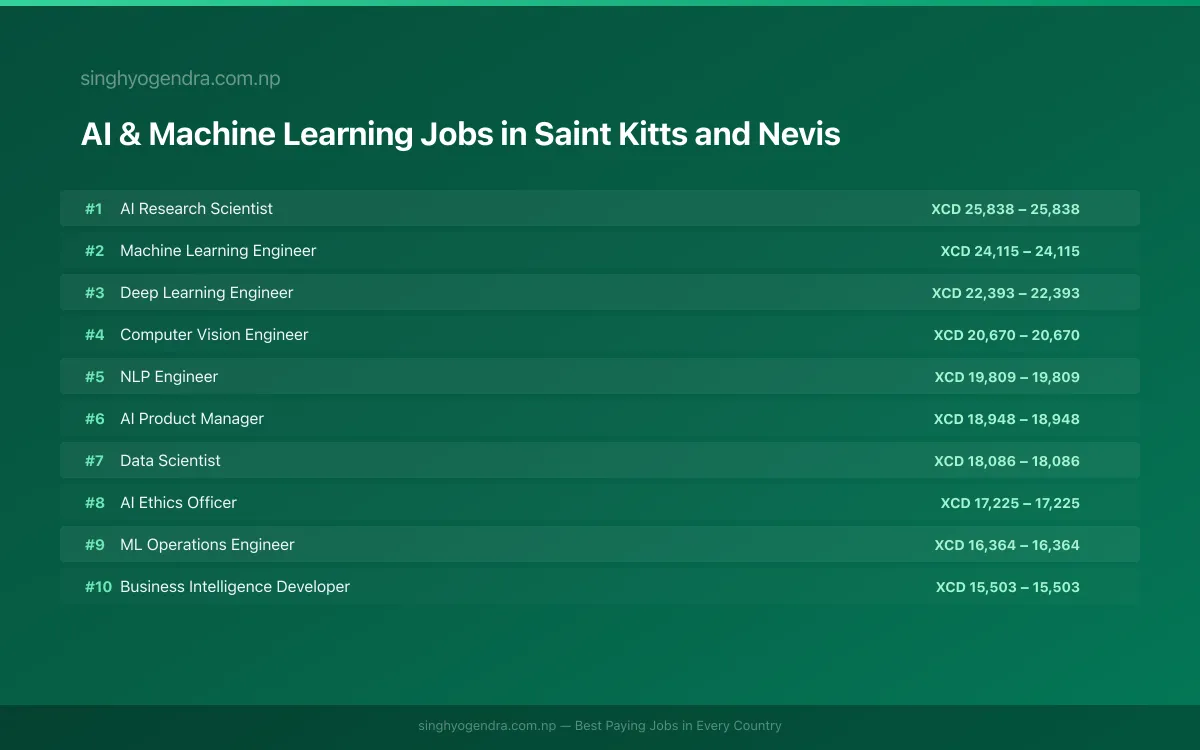This screenshot has height=750, width=1200.
Task: Click salary XCD 19,809 – 19,809
Action: (1007, 377)
